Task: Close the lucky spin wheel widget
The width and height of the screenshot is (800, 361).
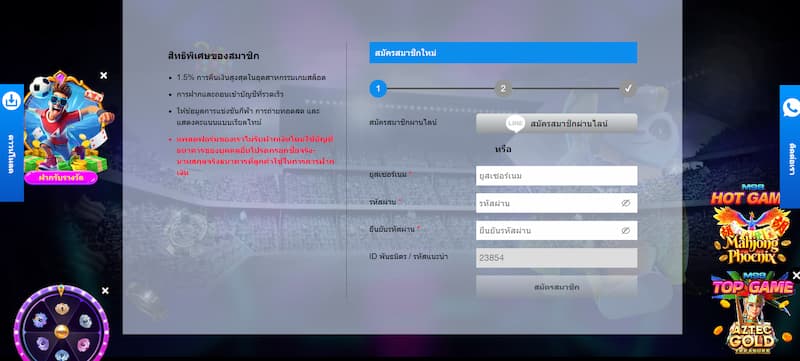Action: click(x=105, y=291)
